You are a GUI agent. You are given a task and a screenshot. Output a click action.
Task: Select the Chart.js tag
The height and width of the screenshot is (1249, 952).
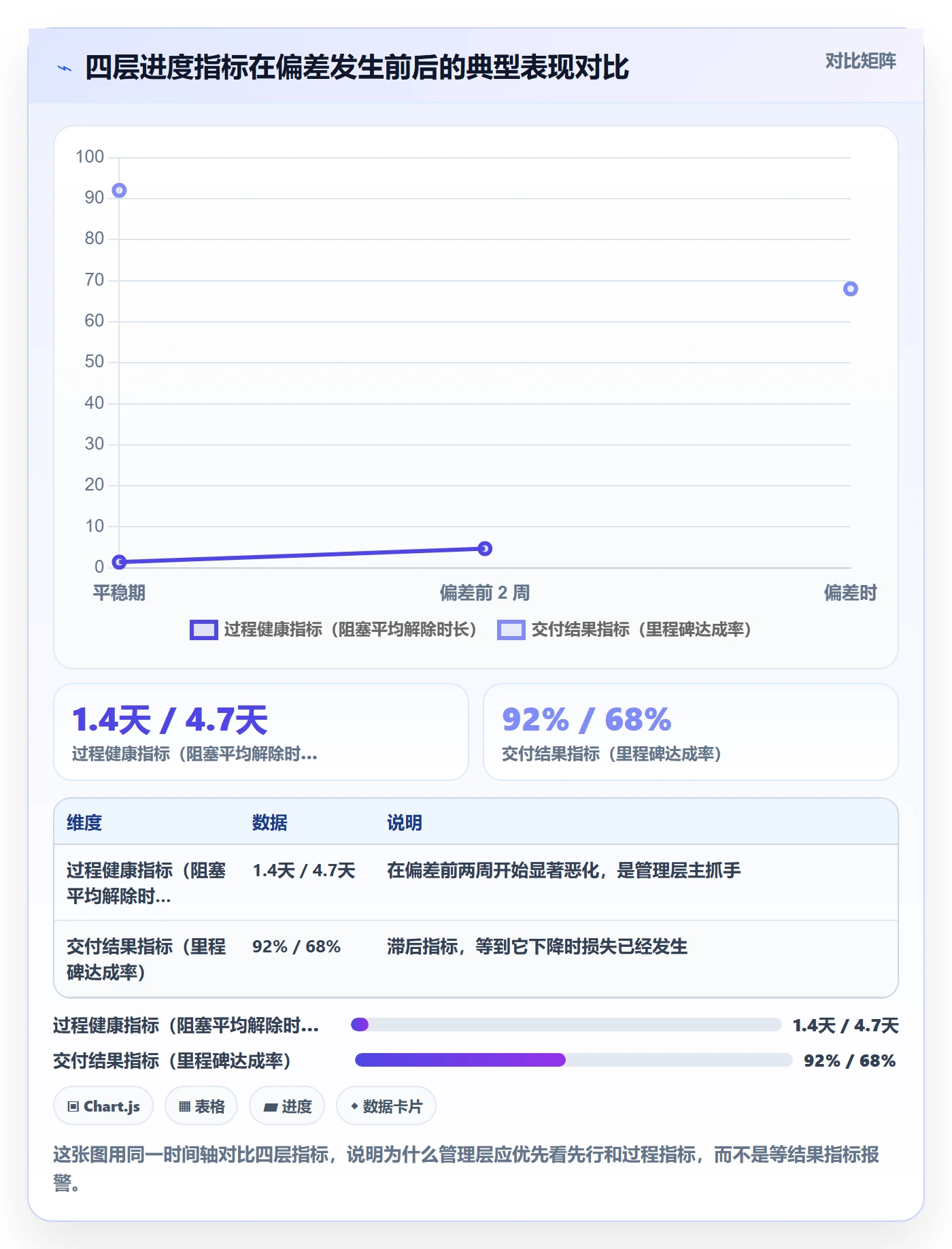(103, 1106)
